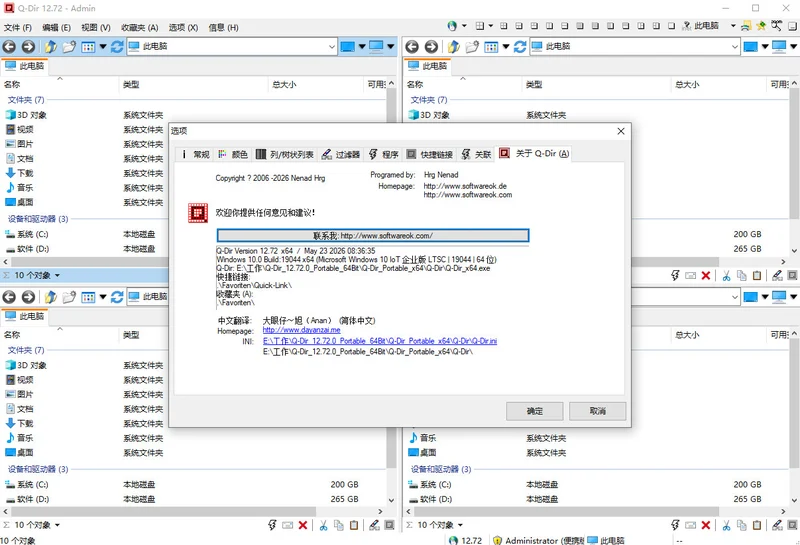The image size is (800, 545).
Task: Click the copy icon in bottom-left pane
Action: pos(338,525)
